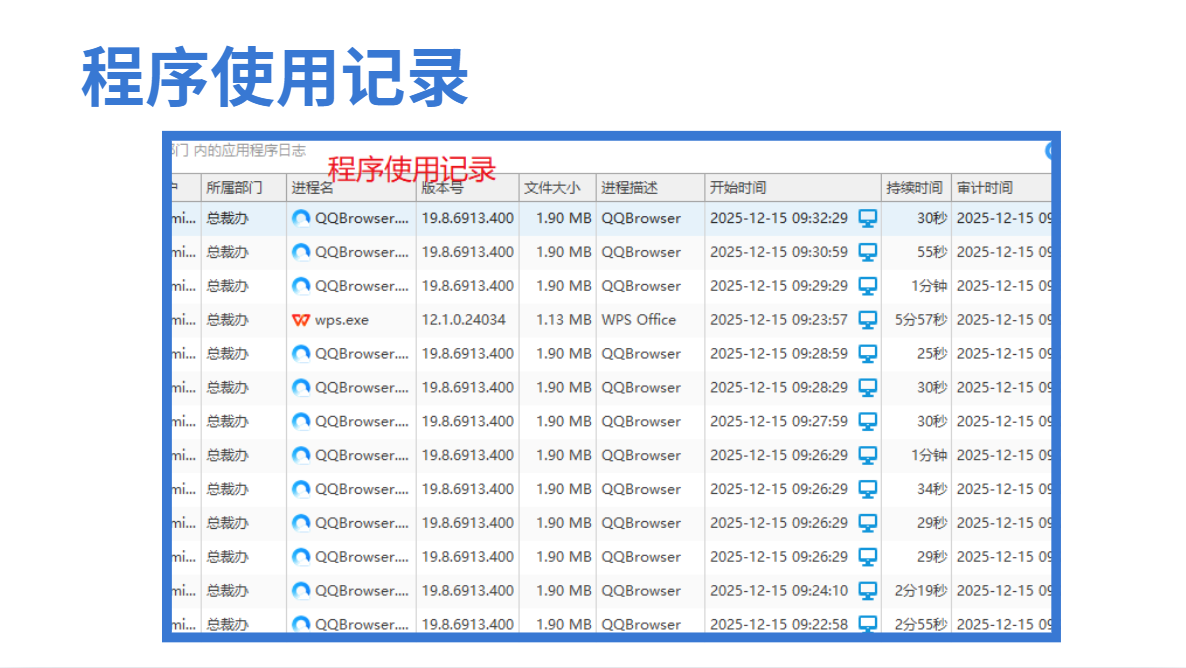Select the row with duration 34秒
Image resolution: width=1186 pixels, height=668 pixels.
pos(611,489)
